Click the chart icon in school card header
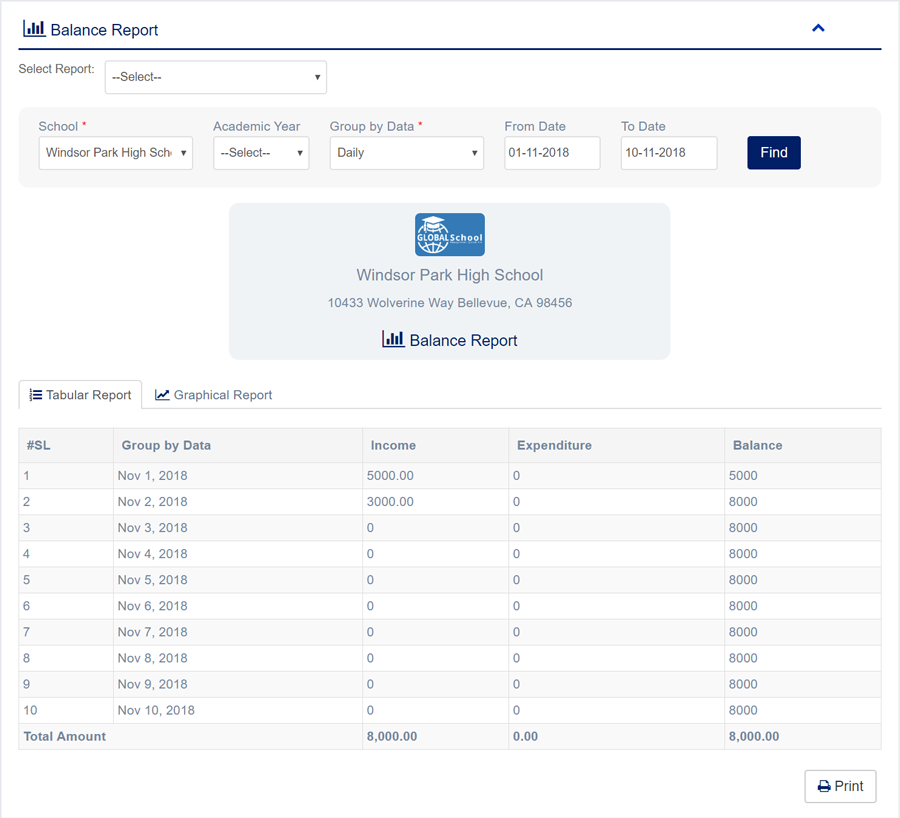900x818 pixels. coord(393,339)
